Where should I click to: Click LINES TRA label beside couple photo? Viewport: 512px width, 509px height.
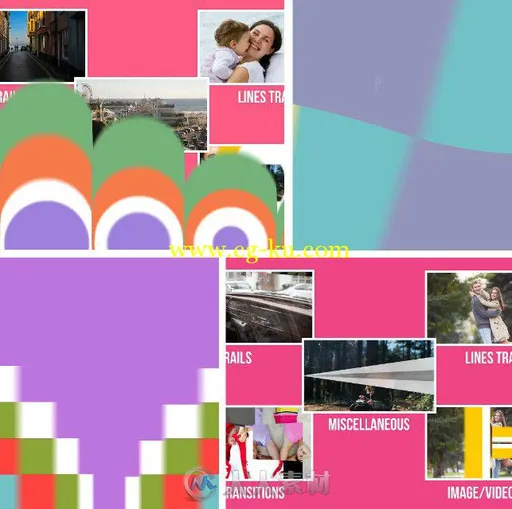tap(488, 358)
